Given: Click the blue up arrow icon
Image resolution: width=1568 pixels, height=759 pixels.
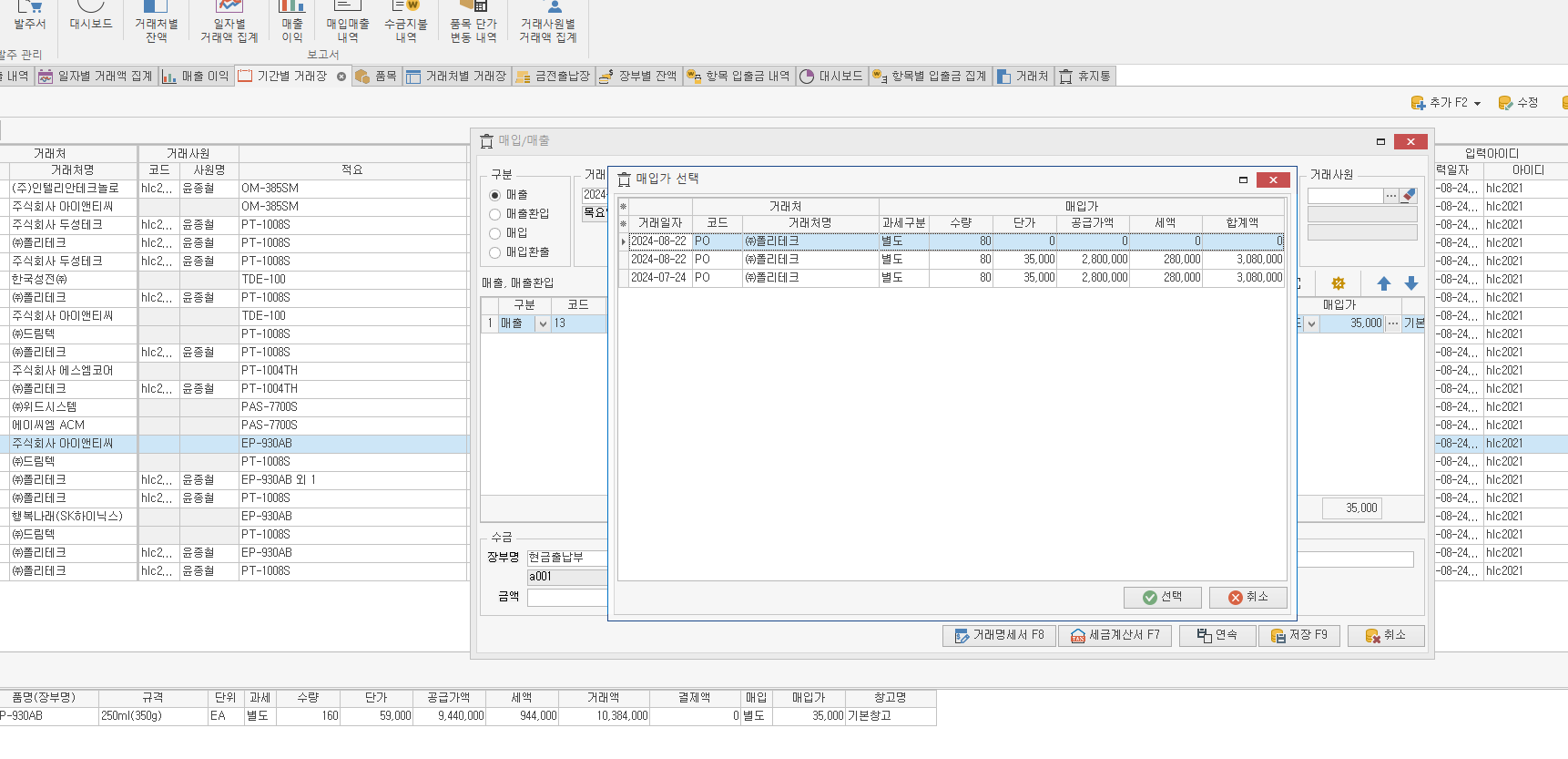Looking at the screenshot, I should coord(1384,284).
